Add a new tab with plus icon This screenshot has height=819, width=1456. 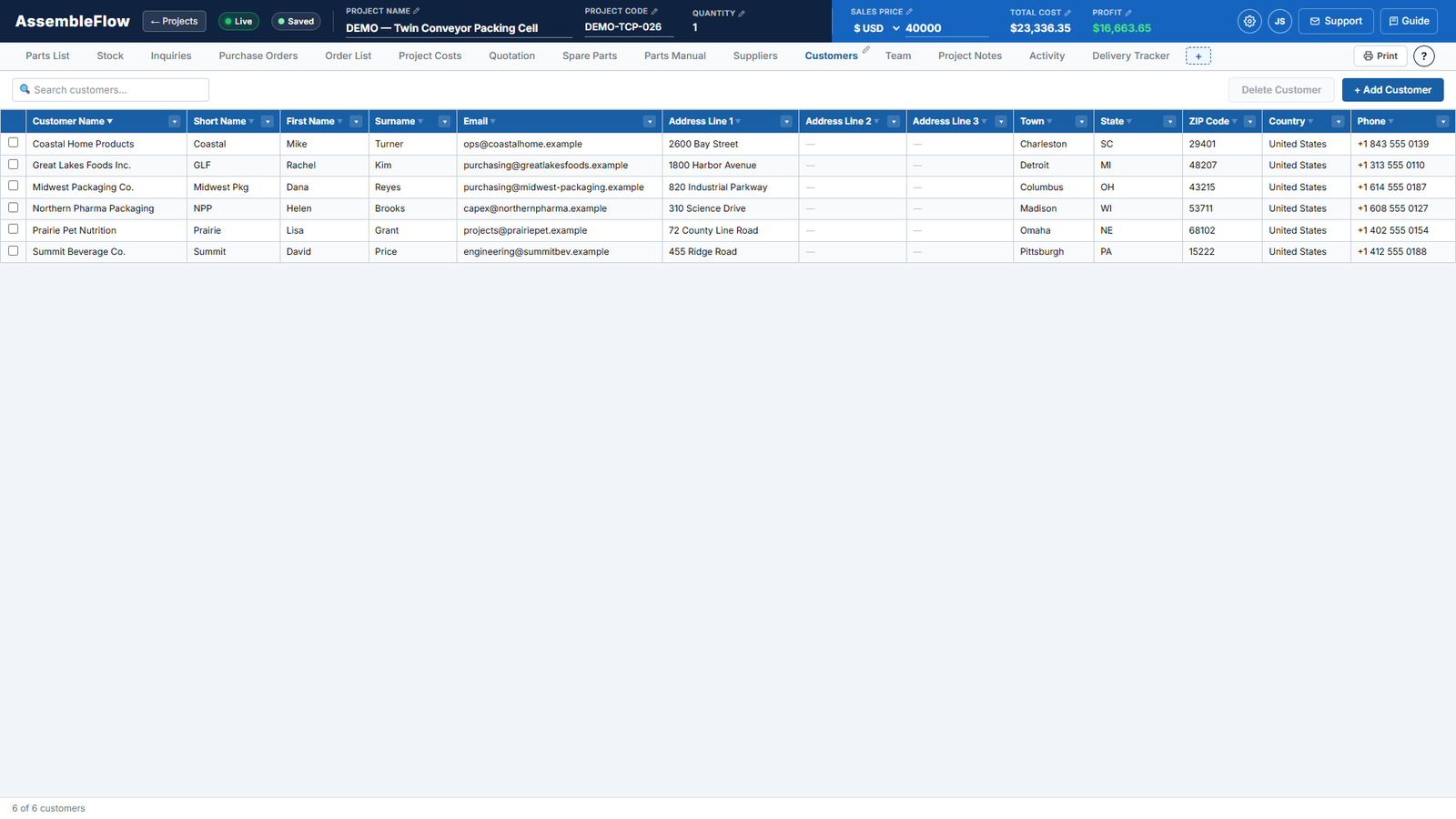(x=1198, y=56)
